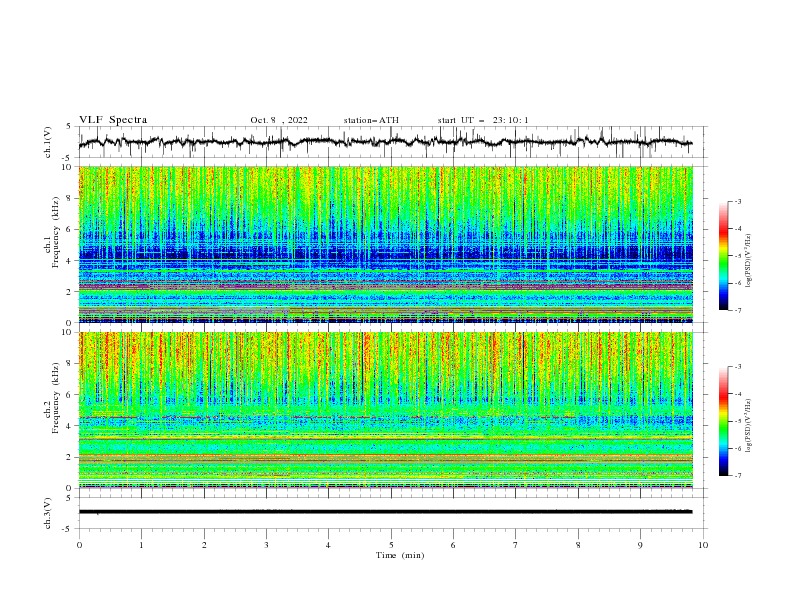Click the ch.1 color bar "log(PSD)(V²/Hz)" label

point(750,261)
